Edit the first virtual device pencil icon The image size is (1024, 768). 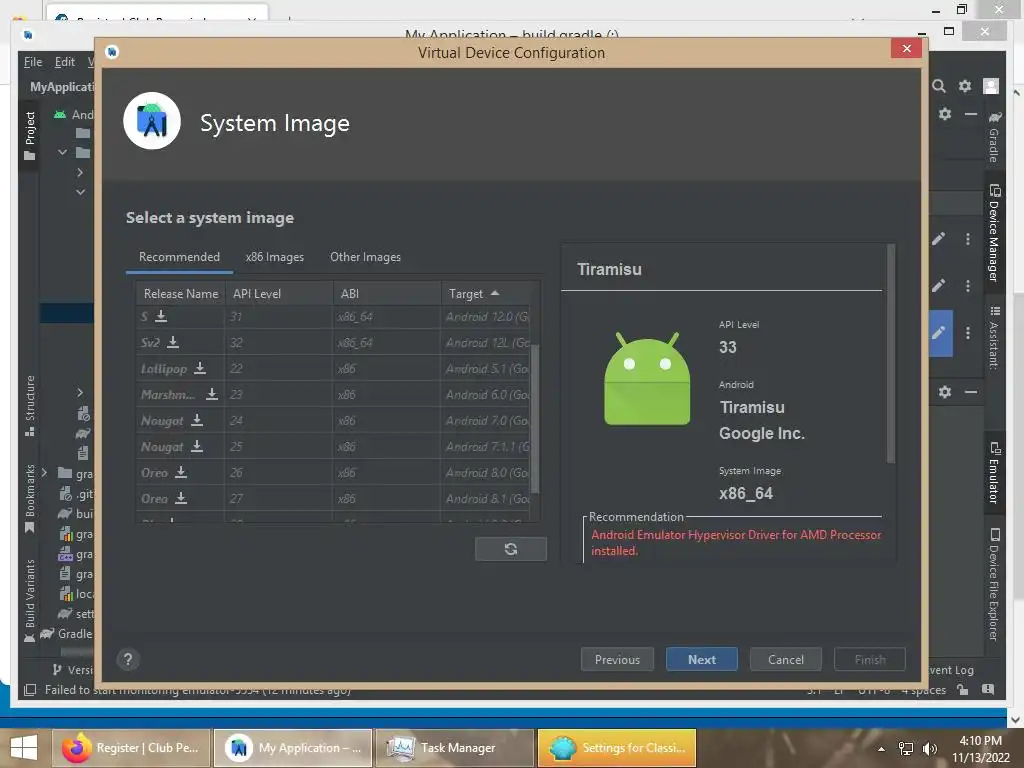coord(938,239)
